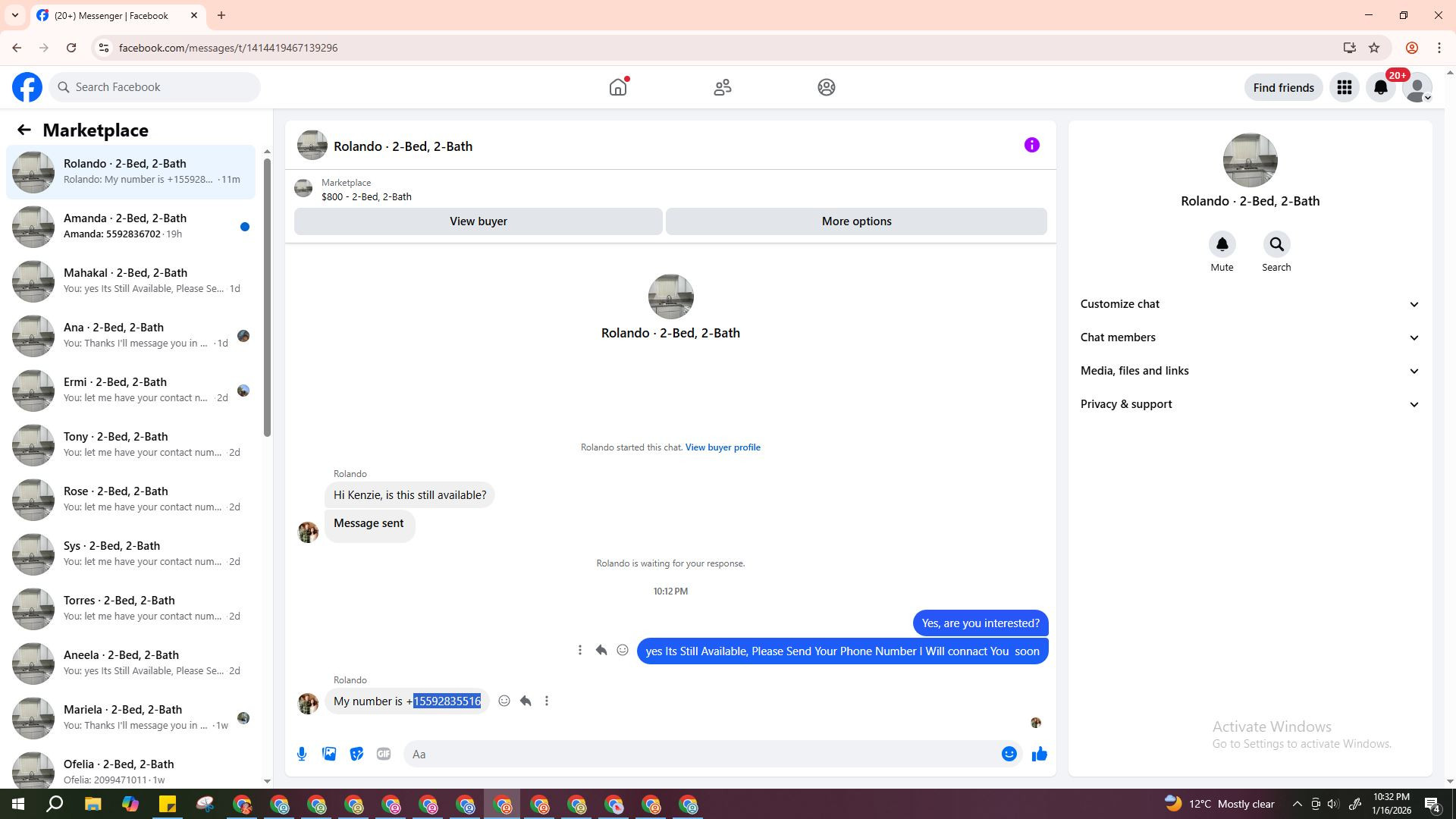Click the View buyer button
The image size is (1456, 819).
[478, 221]
